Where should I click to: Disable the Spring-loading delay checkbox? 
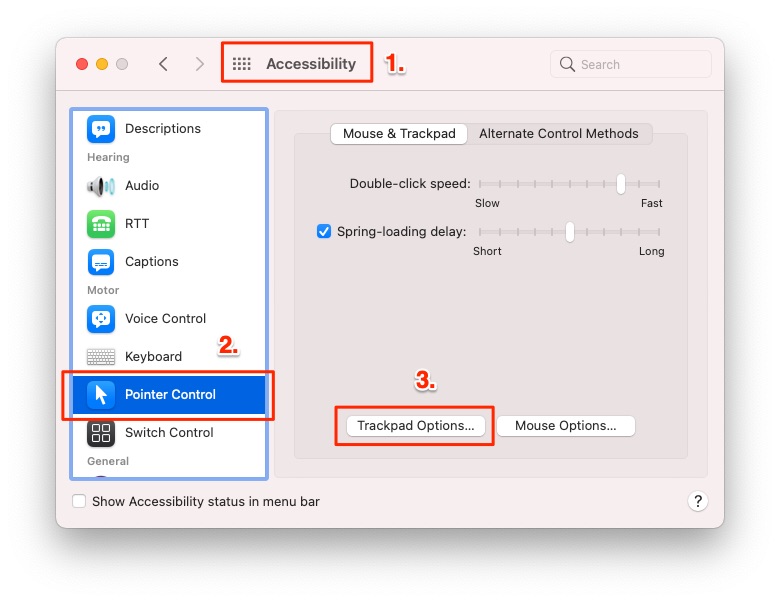(x=324, y=231)
